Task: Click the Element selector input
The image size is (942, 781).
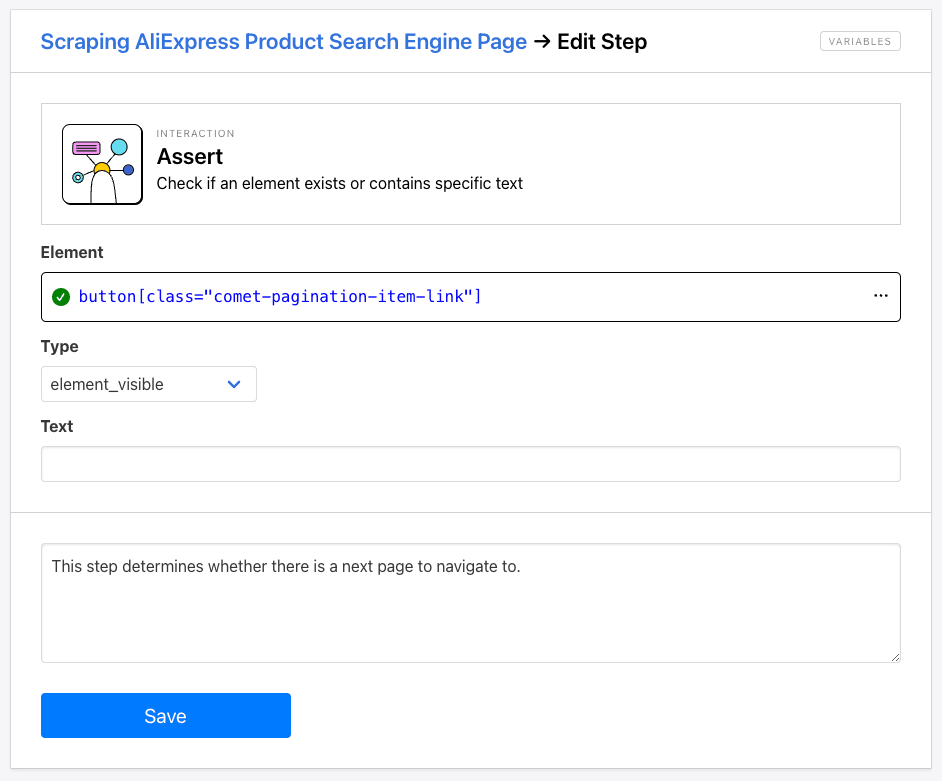Action: click(x=470, y=297)
